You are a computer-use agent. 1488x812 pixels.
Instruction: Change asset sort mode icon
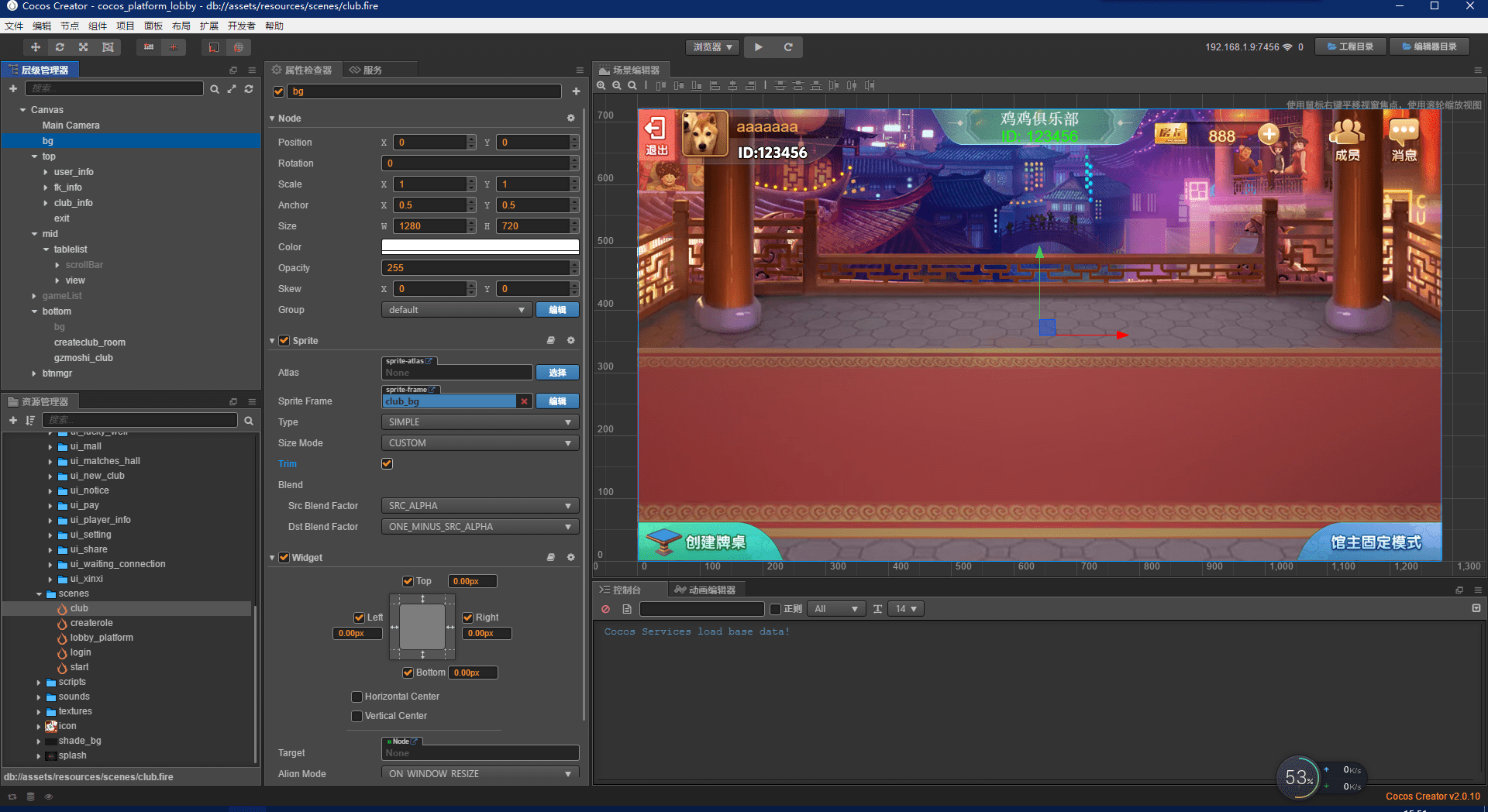point(30,421)
